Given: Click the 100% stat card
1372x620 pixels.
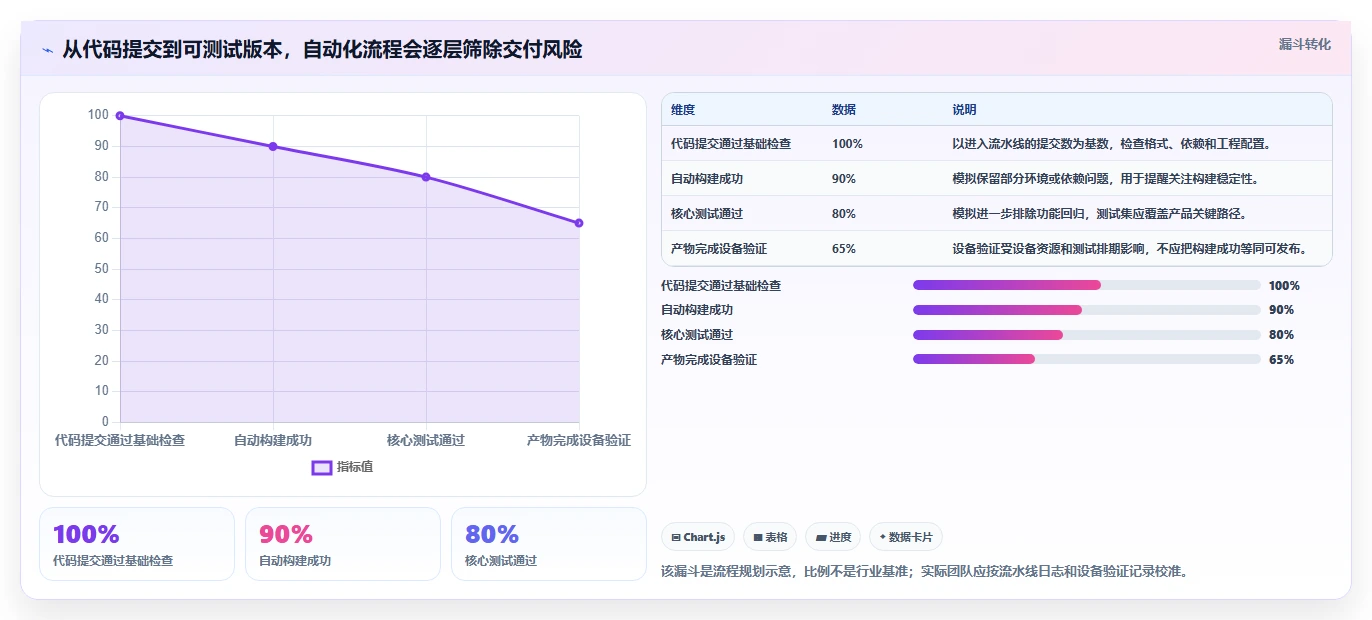Looking at the screenshot, I should (137, 544).
